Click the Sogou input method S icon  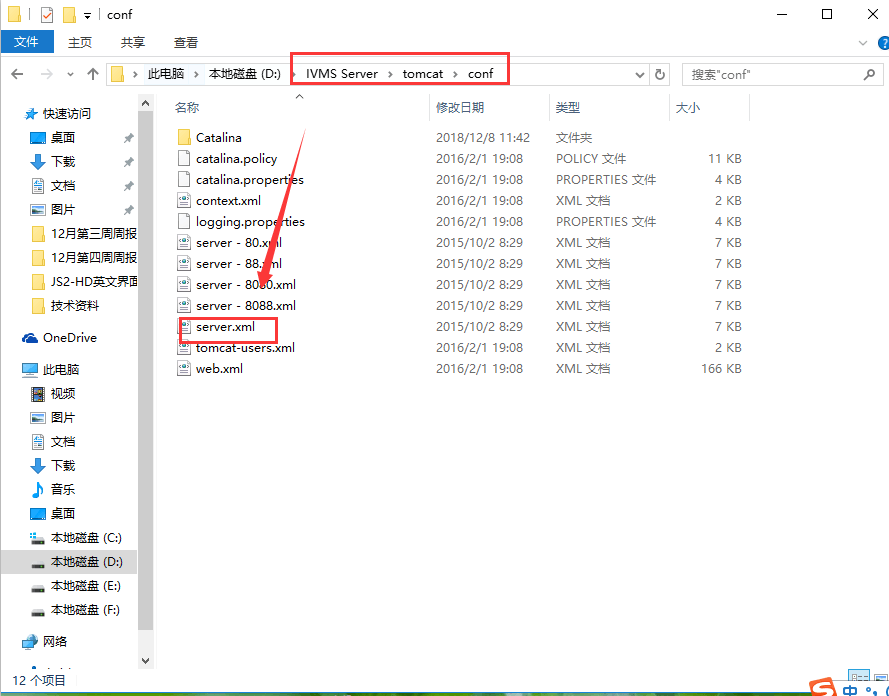pyautogui.click(x=822, y=687)
